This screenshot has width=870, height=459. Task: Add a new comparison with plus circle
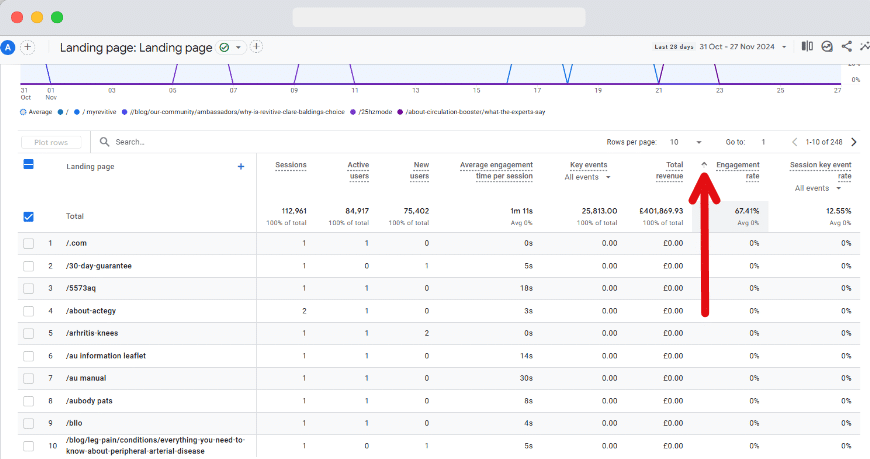pos(27,47)
